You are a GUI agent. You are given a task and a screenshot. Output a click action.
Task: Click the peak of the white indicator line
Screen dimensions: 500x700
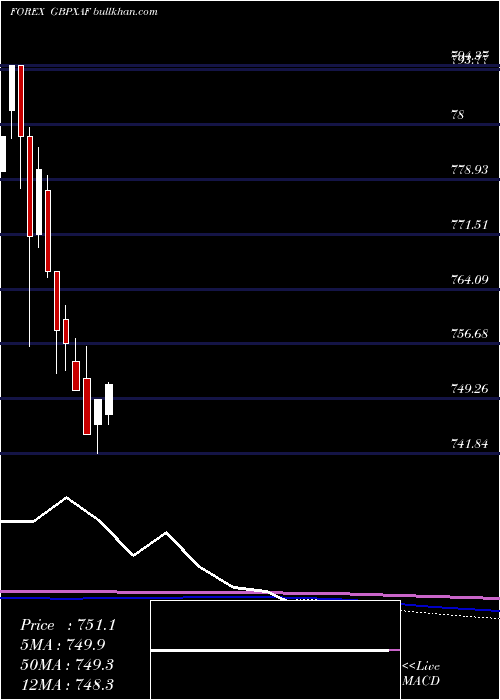pos(67,497)
